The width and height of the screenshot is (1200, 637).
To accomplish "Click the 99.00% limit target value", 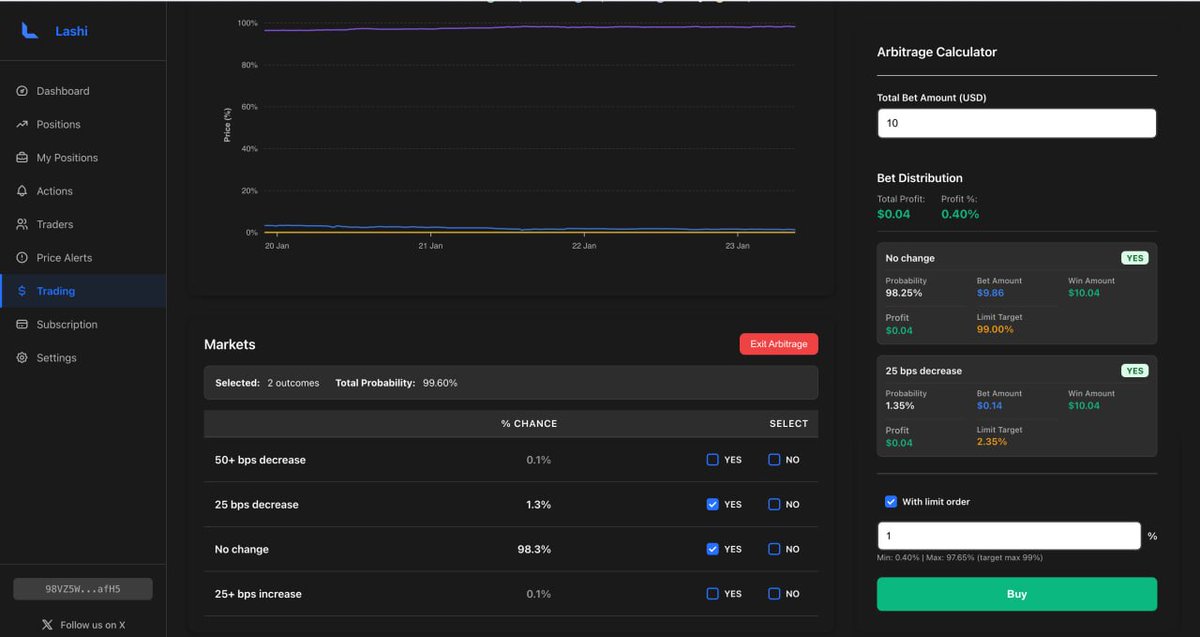I will point(995,330).
